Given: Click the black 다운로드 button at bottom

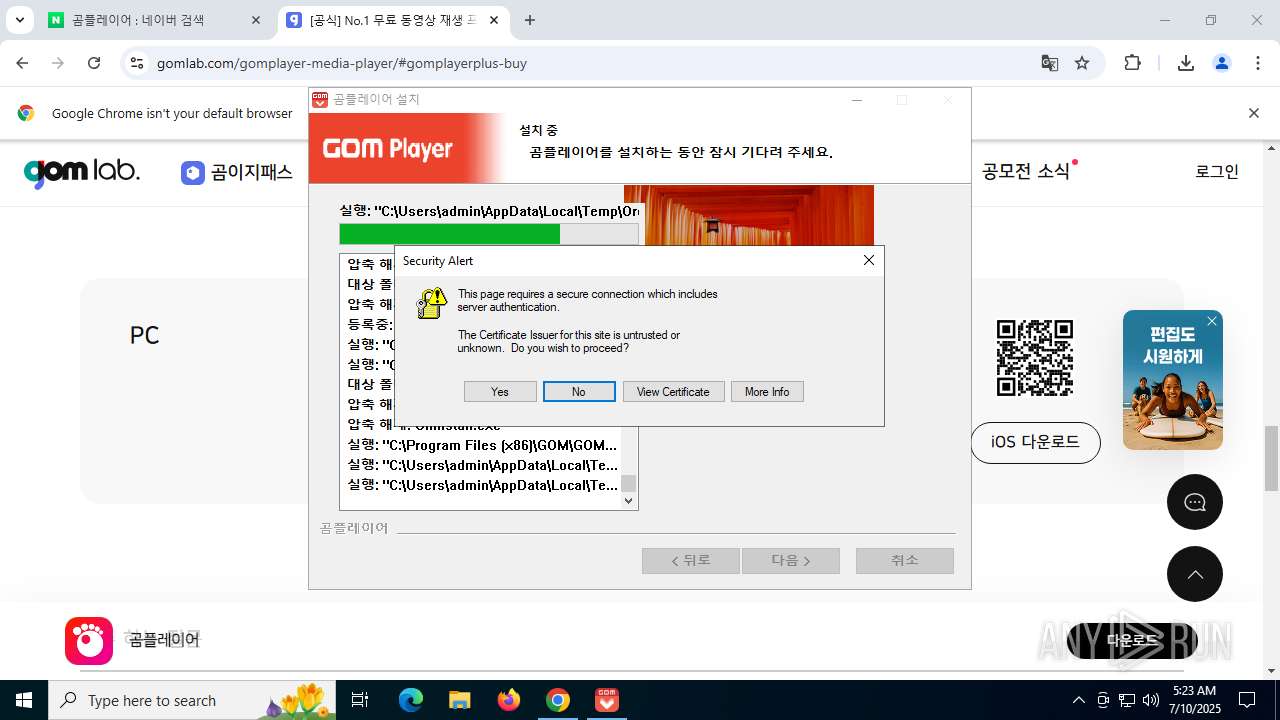Looking at the screenshot, I should click(x=1132, y=641).
